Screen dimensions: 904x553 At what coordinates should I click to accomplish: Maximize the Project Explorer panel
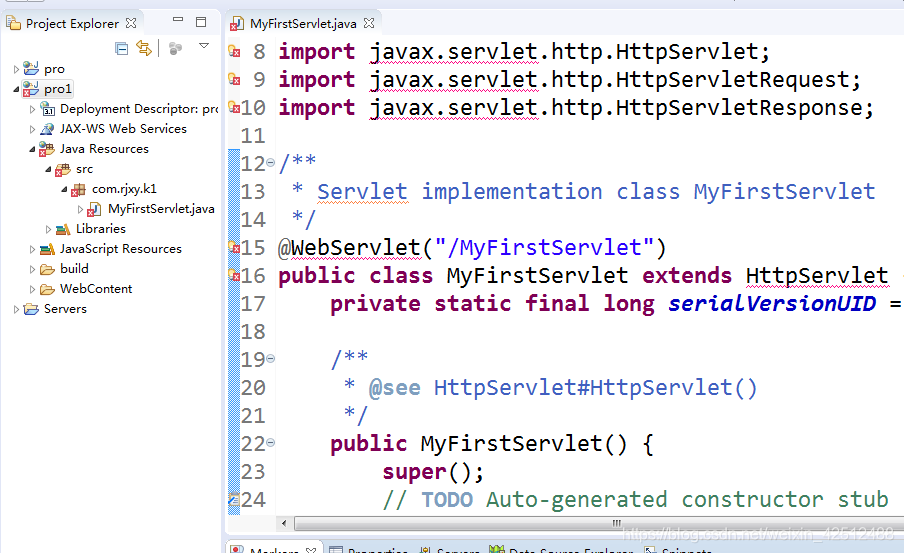tap(201, 22)
